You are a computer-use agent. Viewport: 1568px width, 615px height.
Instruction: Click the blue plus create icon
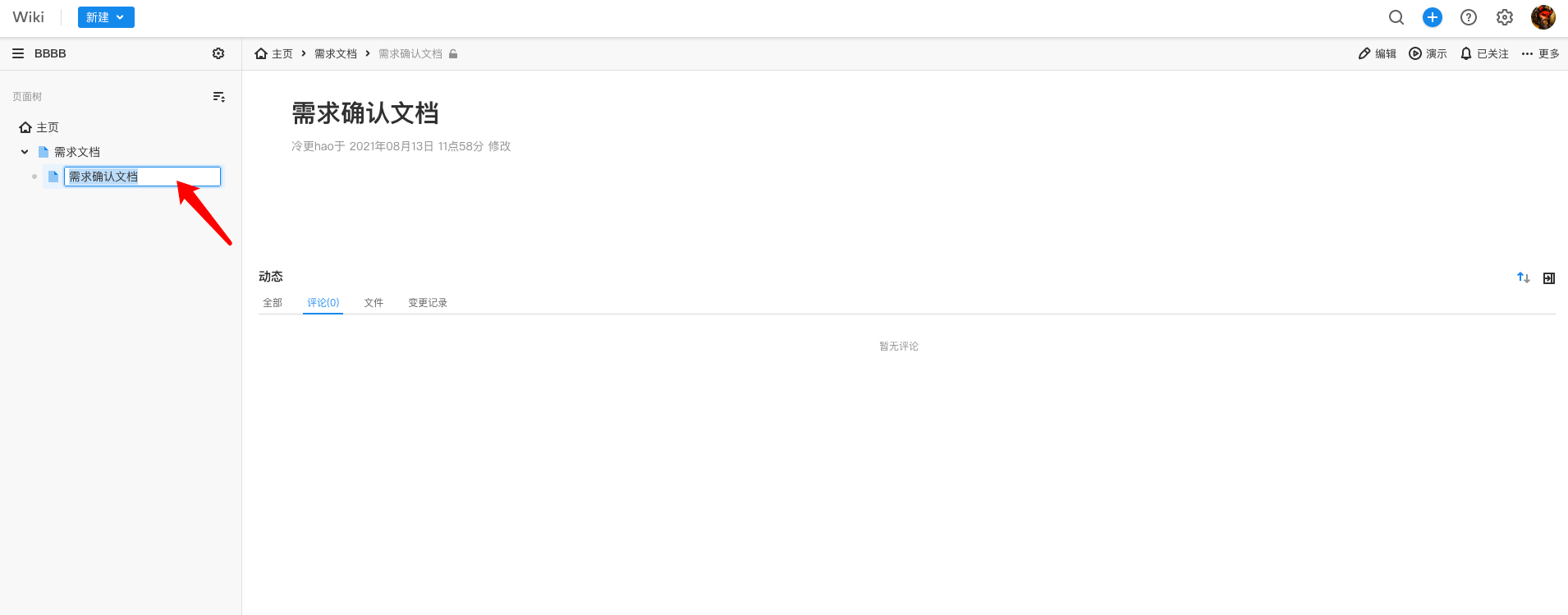1432,17
